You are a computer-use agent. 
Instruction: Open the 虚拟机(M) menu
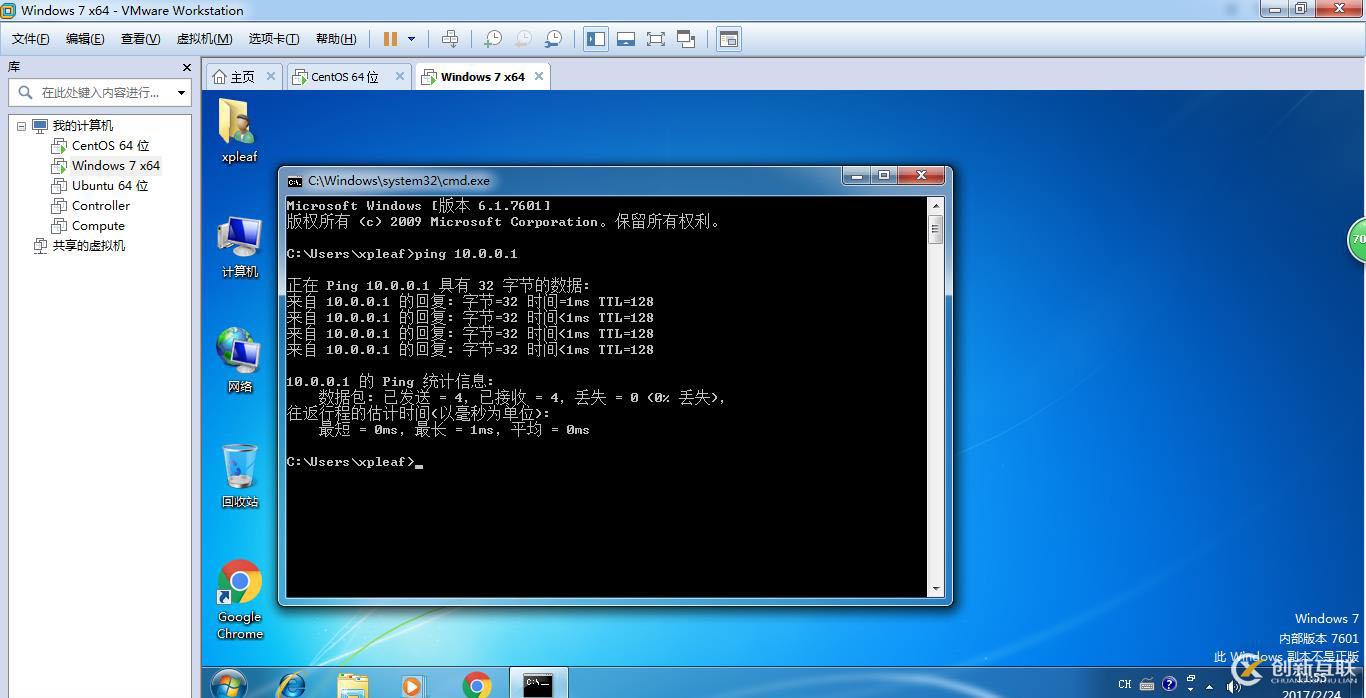point(204,39)
